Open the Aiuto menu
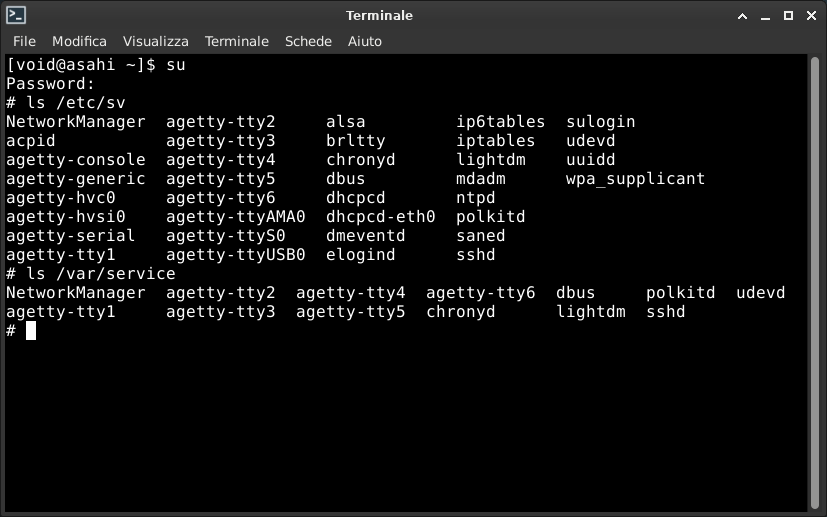Screen dimensions: 827x517 click(364, 41)
